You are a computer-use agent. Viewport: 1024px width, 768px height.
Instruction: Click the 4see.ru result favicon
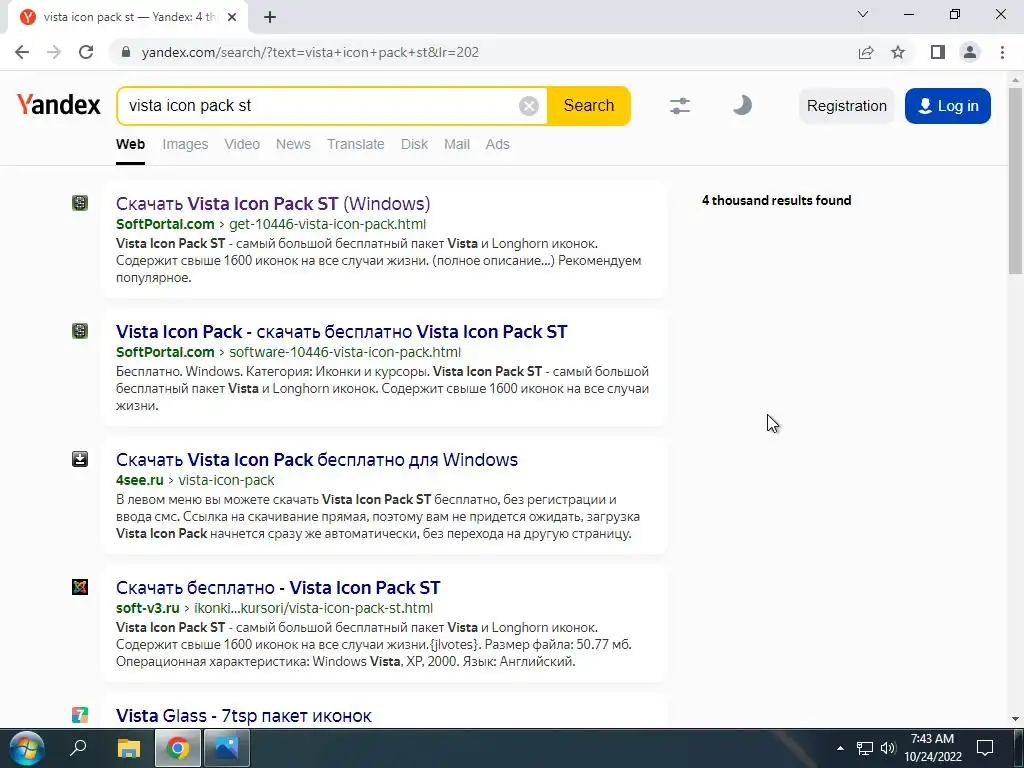[x=80, y=459]
